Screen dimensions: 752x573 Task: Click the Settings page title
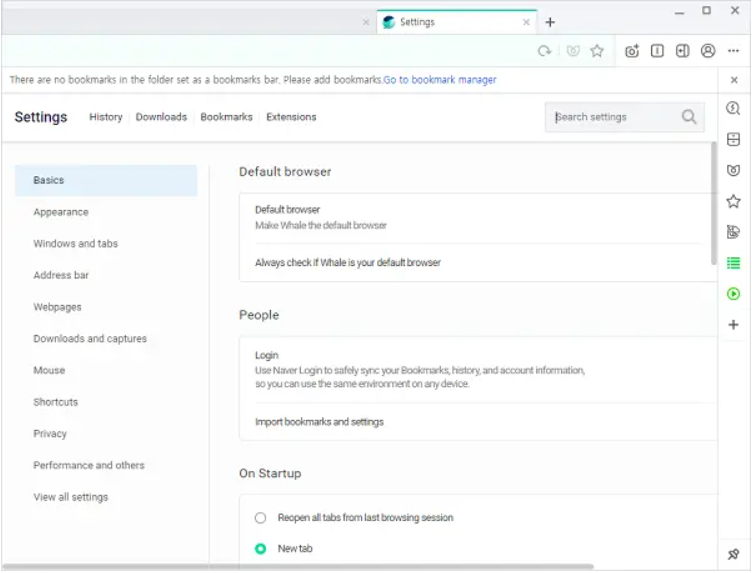pos(41,117)
